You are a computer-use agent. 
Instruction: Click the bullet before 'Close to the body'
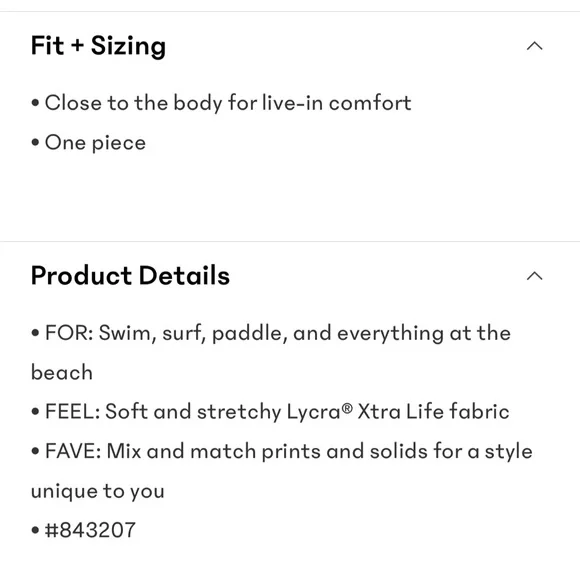35,102
